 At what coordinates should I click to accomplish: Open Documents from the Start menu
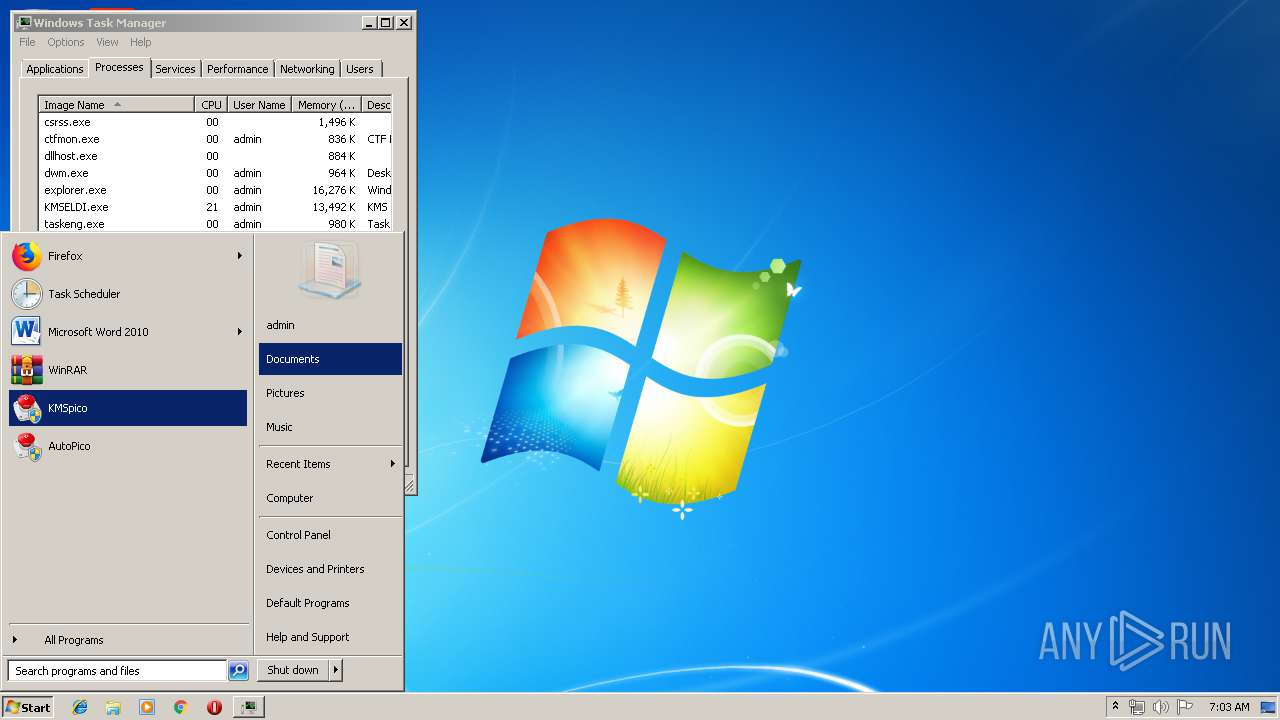330,359
